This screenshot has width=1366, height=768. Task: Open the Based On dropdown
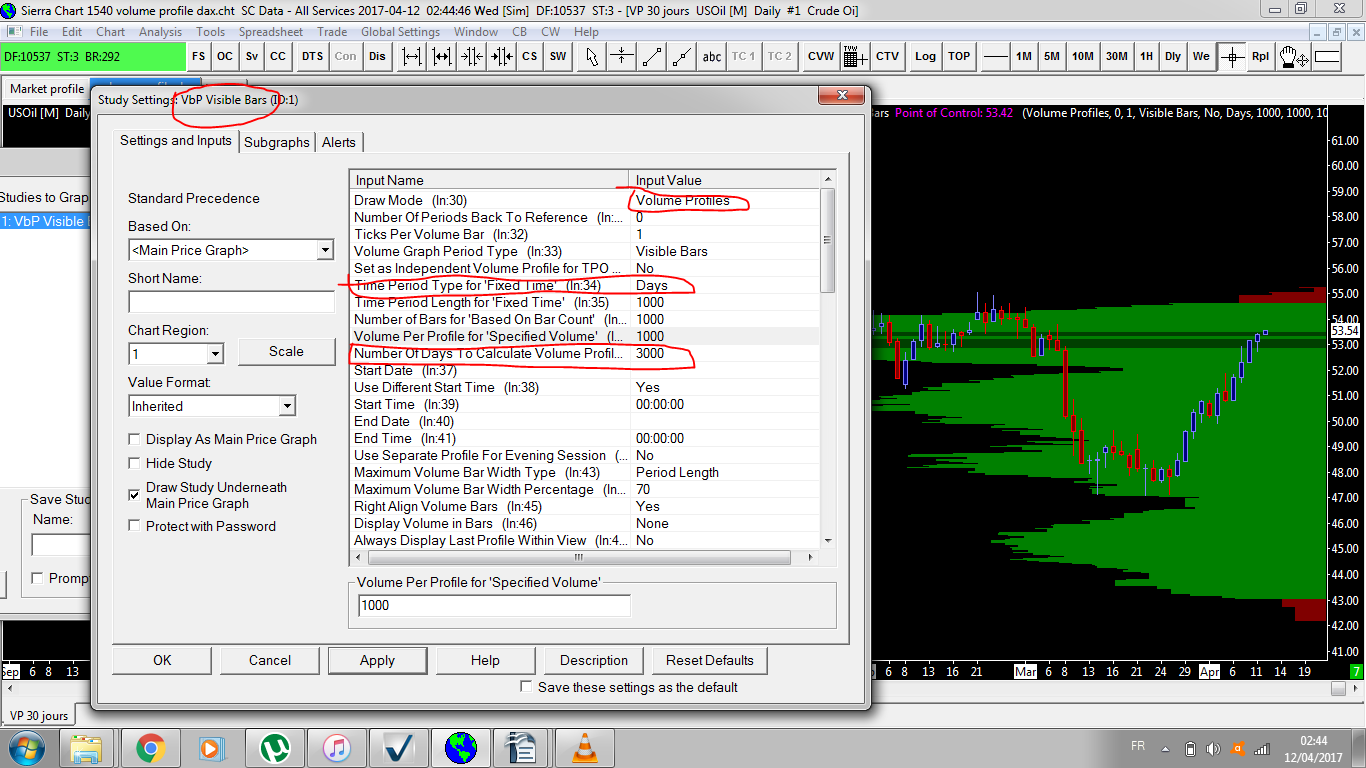click(324, 250)
